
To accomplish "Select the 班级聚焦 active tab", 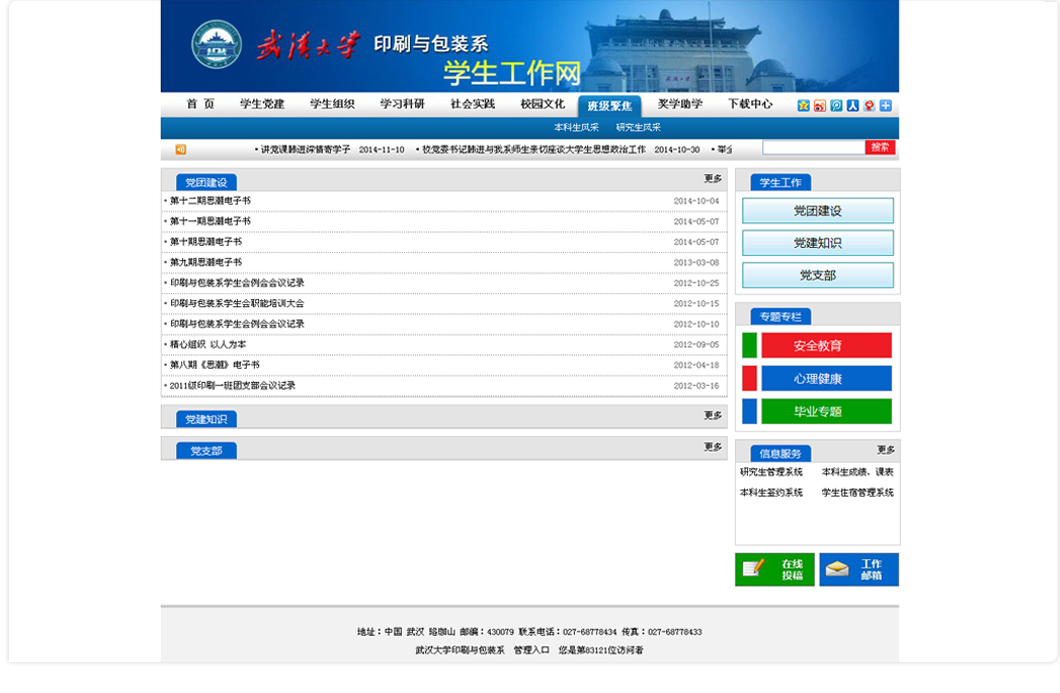I will pos(609,106).
